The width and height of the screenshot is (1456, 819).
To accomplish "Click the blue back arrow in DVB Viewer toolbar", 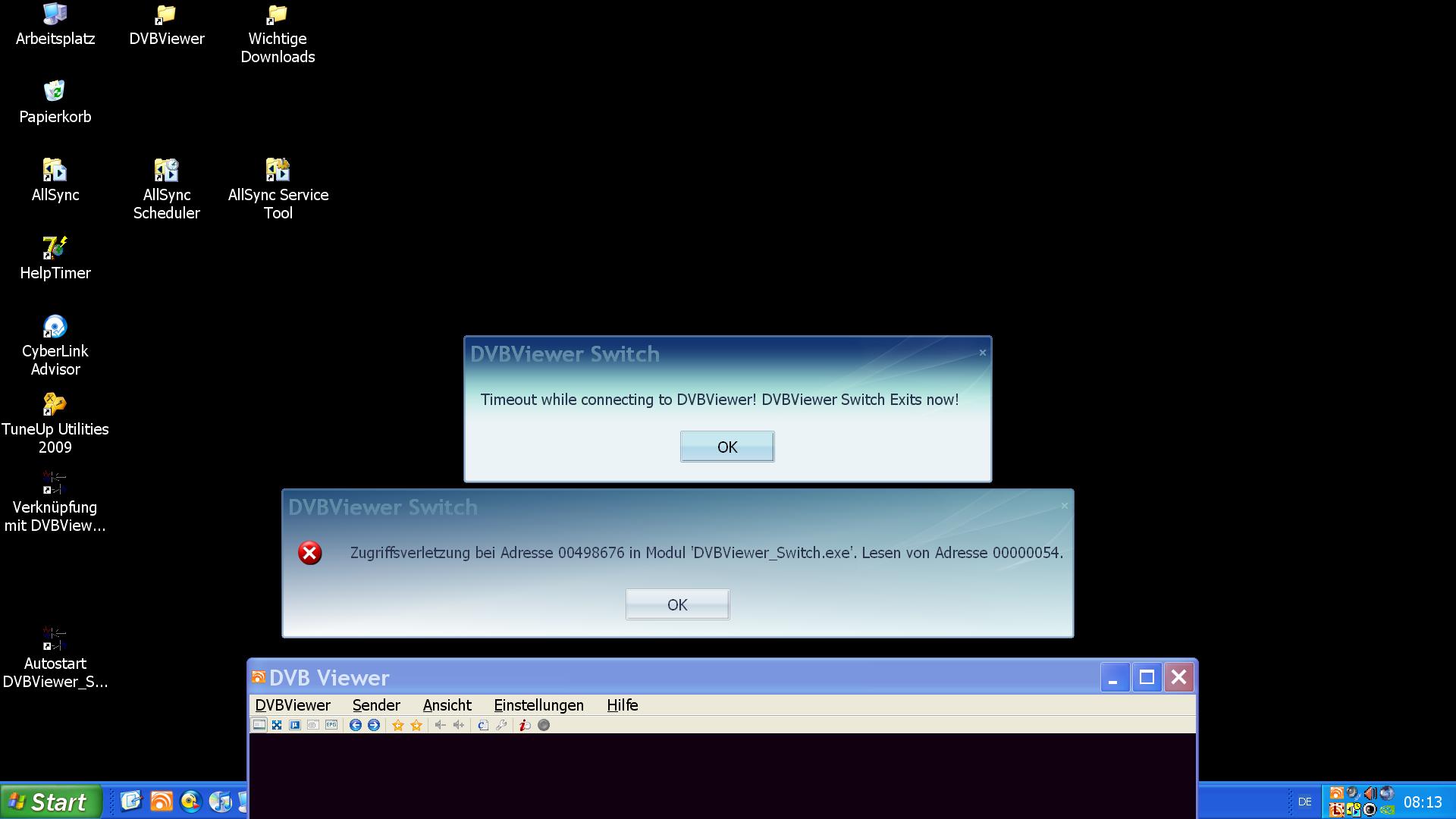I will click(x=355, y=725).
